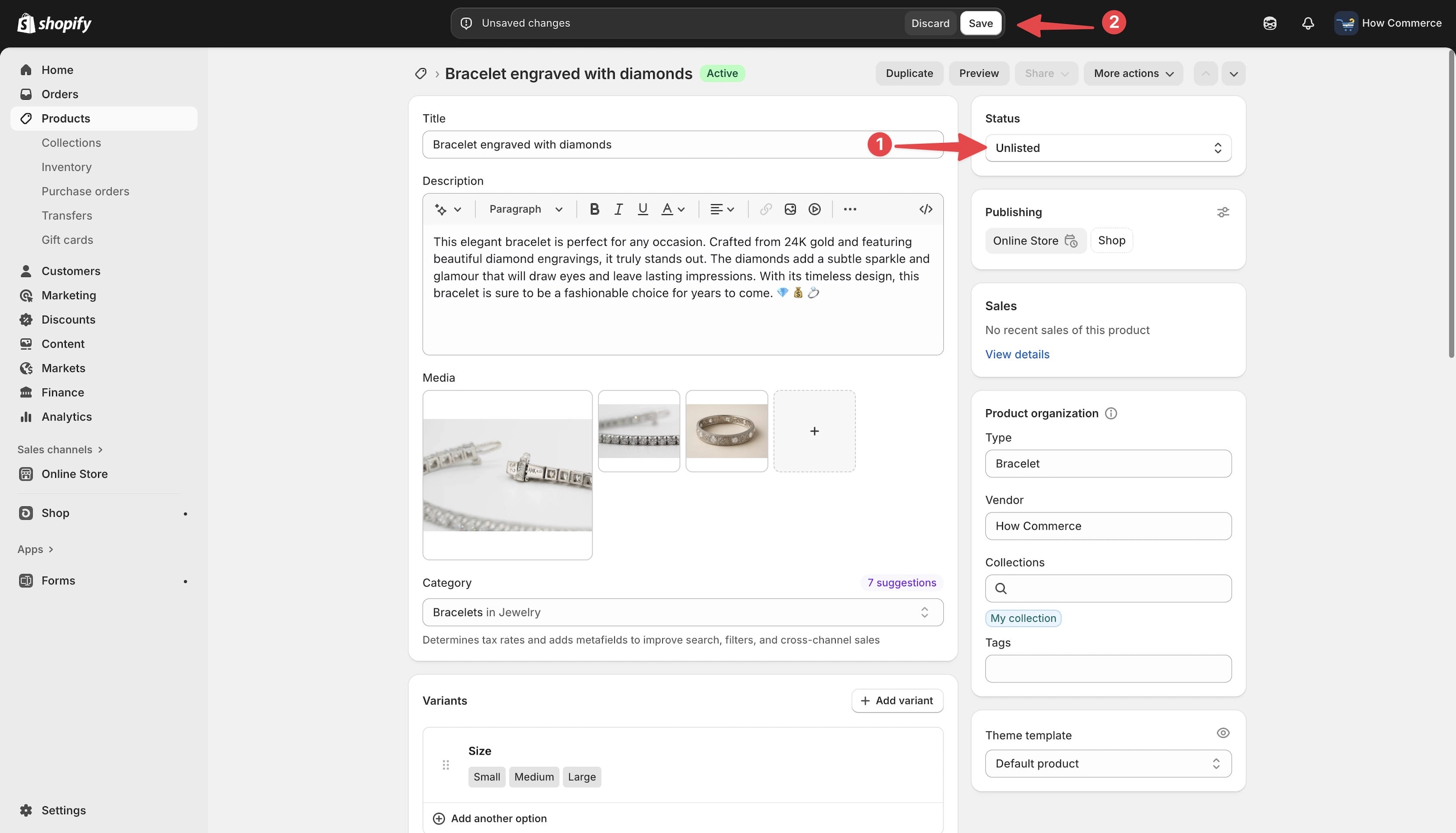Open more formatting options ellipsis
1456x833 pixels.
click(850, 209)
